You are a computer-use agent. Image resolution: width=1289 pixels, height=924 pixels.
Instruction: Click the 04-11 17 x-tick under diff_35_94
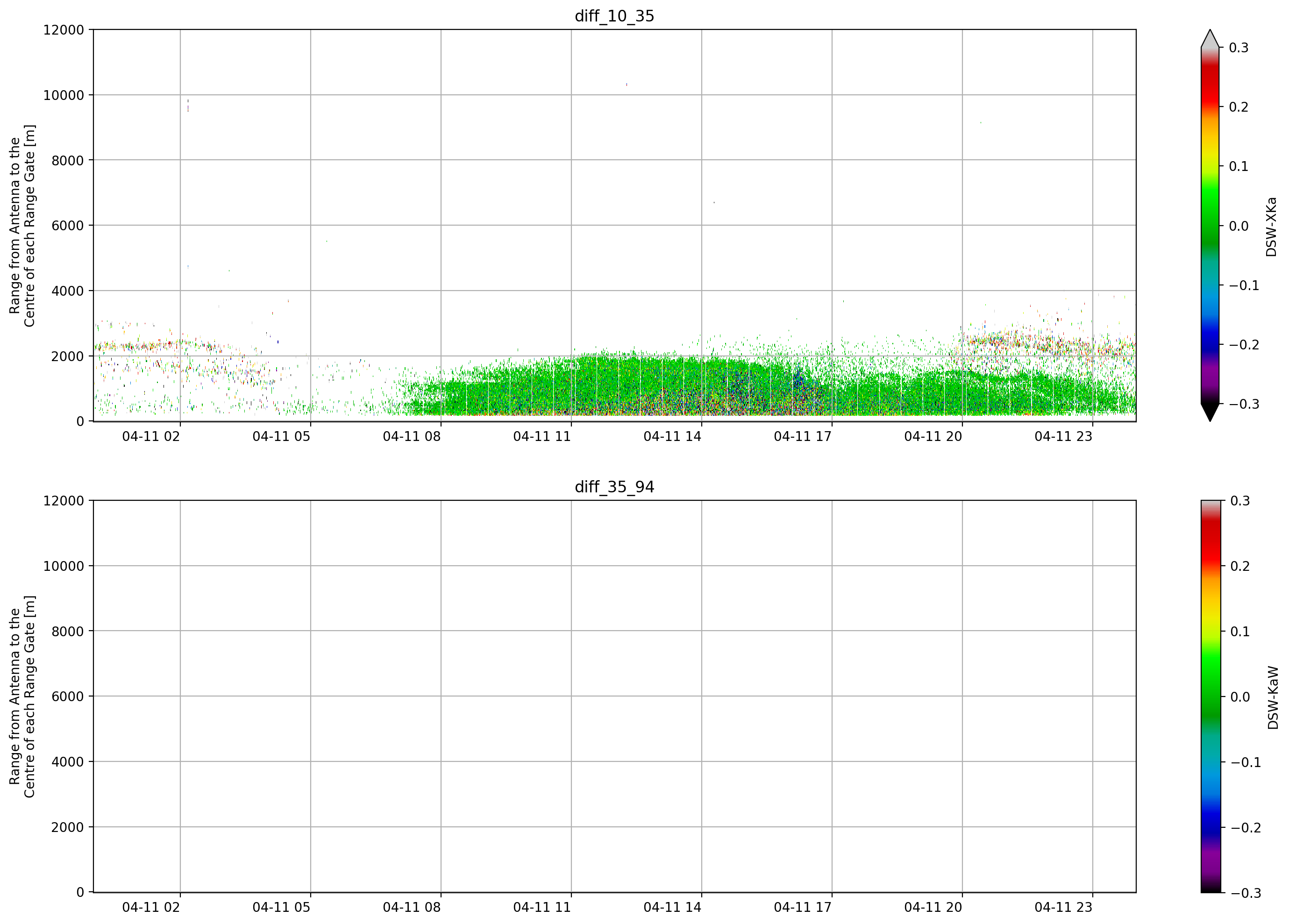click(803, 908)
